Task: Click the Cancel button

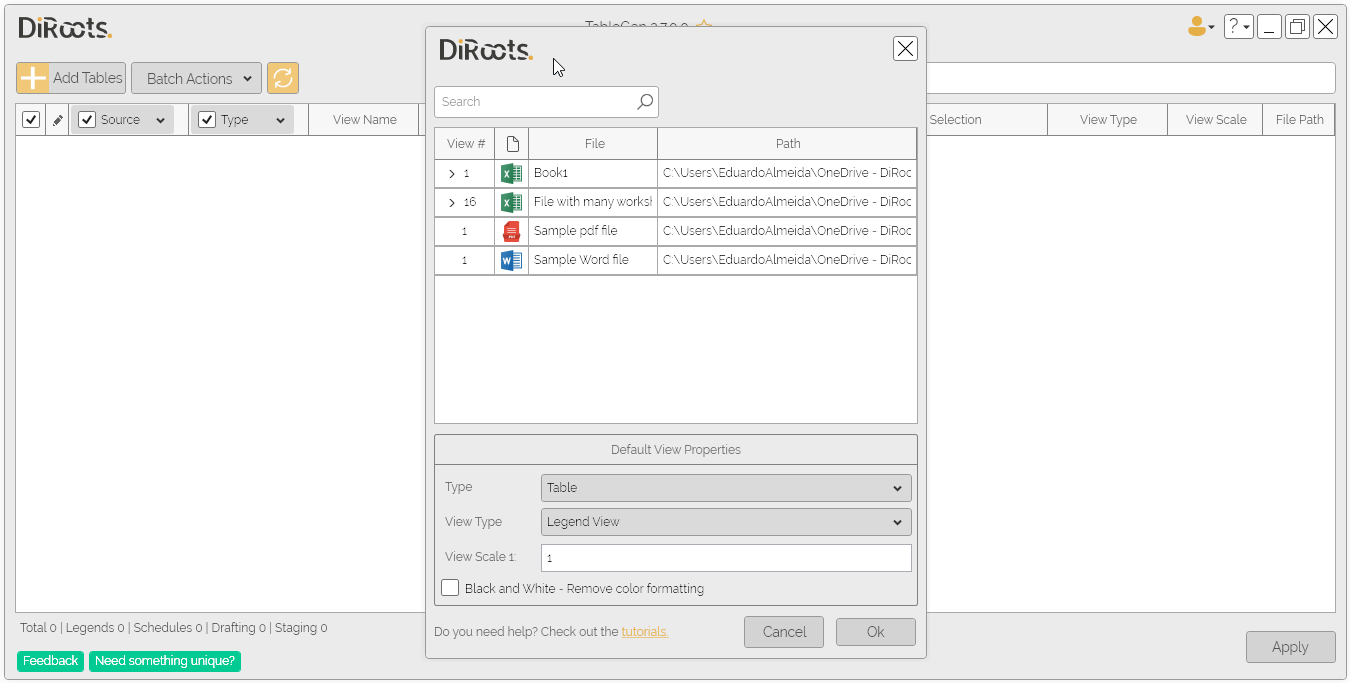Action: coord(784,632)
